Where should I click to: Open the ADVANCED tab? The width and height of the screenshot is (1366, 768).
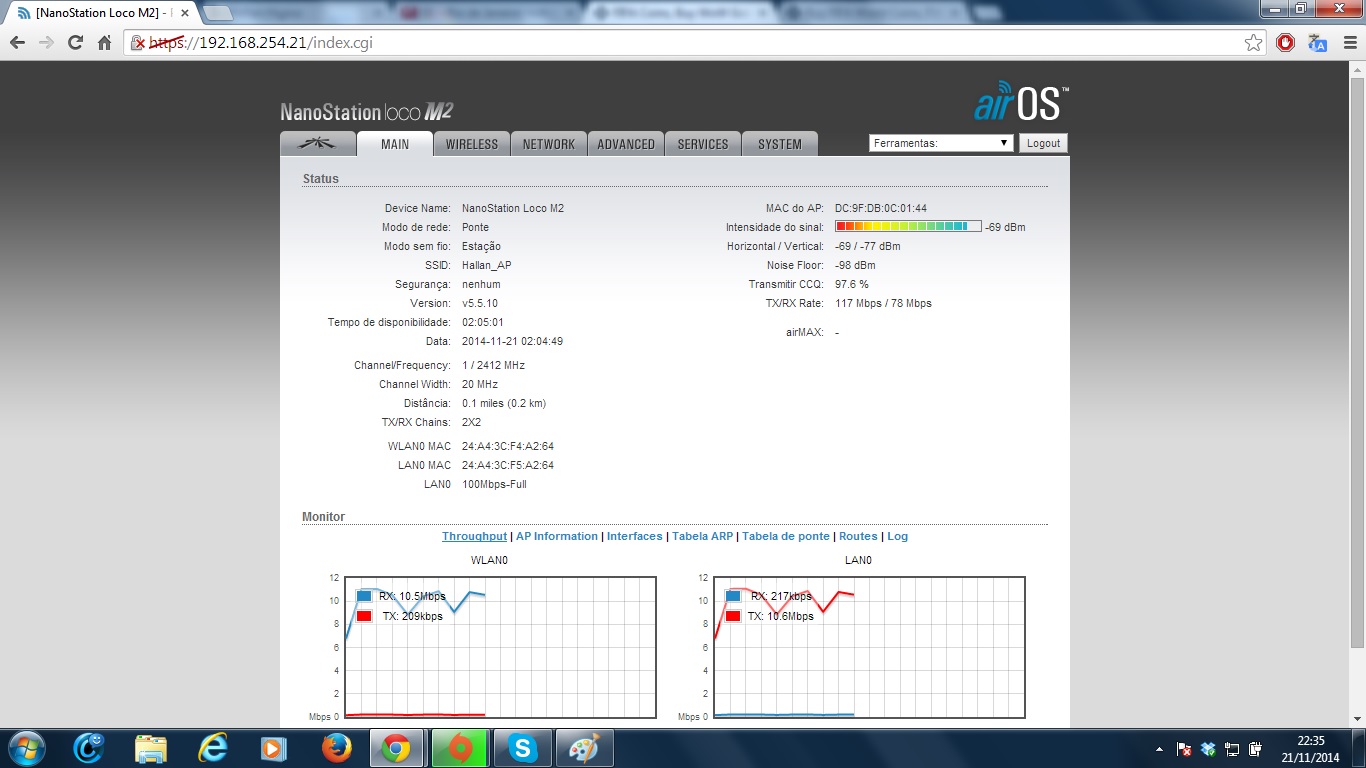pyautogui.click(x=626, y=144)
